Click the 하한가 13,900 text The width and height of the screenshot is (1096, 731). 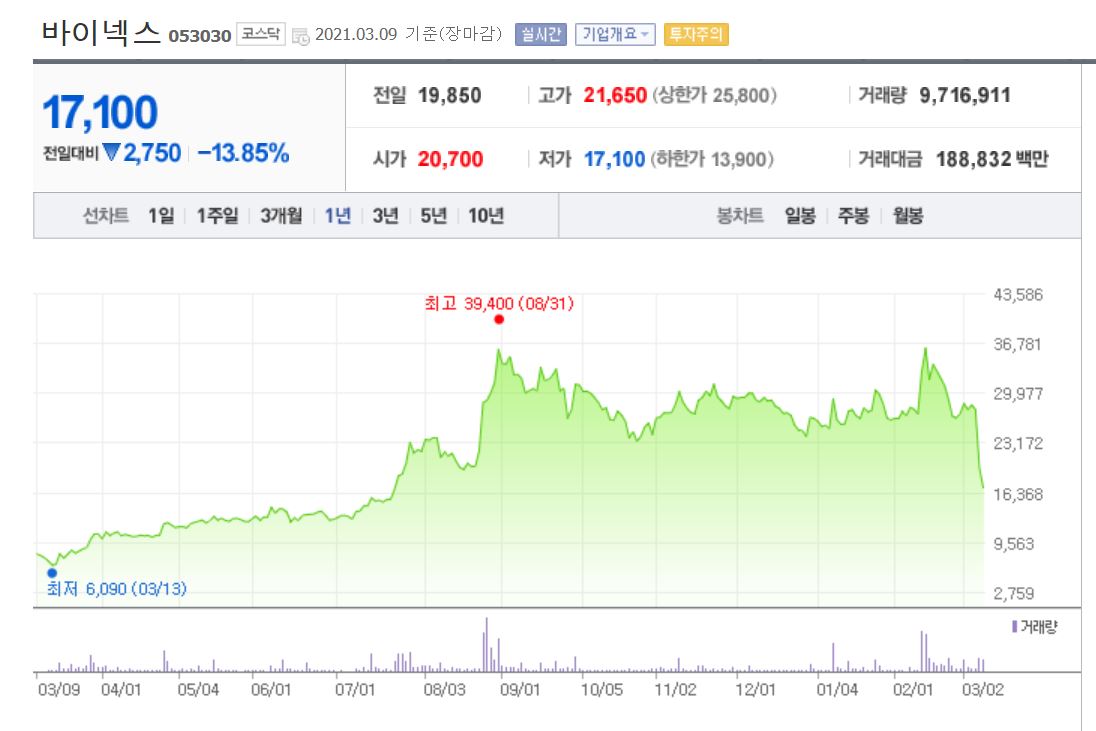(x=712, y=159)
